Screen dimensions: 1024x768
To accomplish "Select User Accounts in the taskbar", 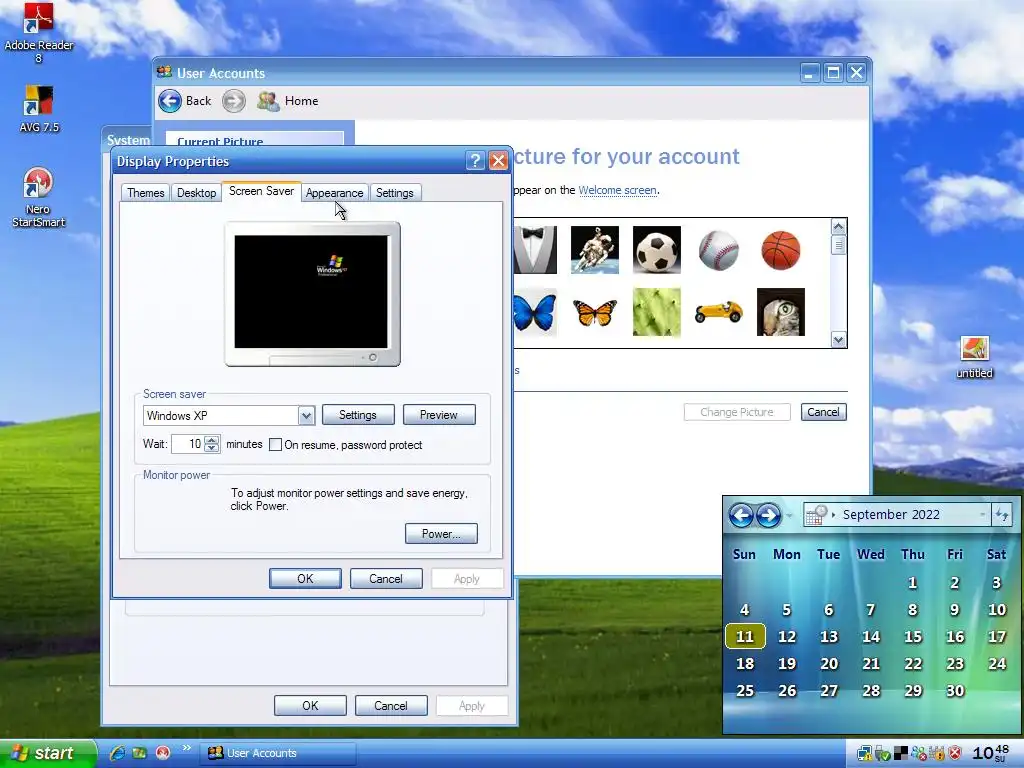I will click(x=278, y=754).
